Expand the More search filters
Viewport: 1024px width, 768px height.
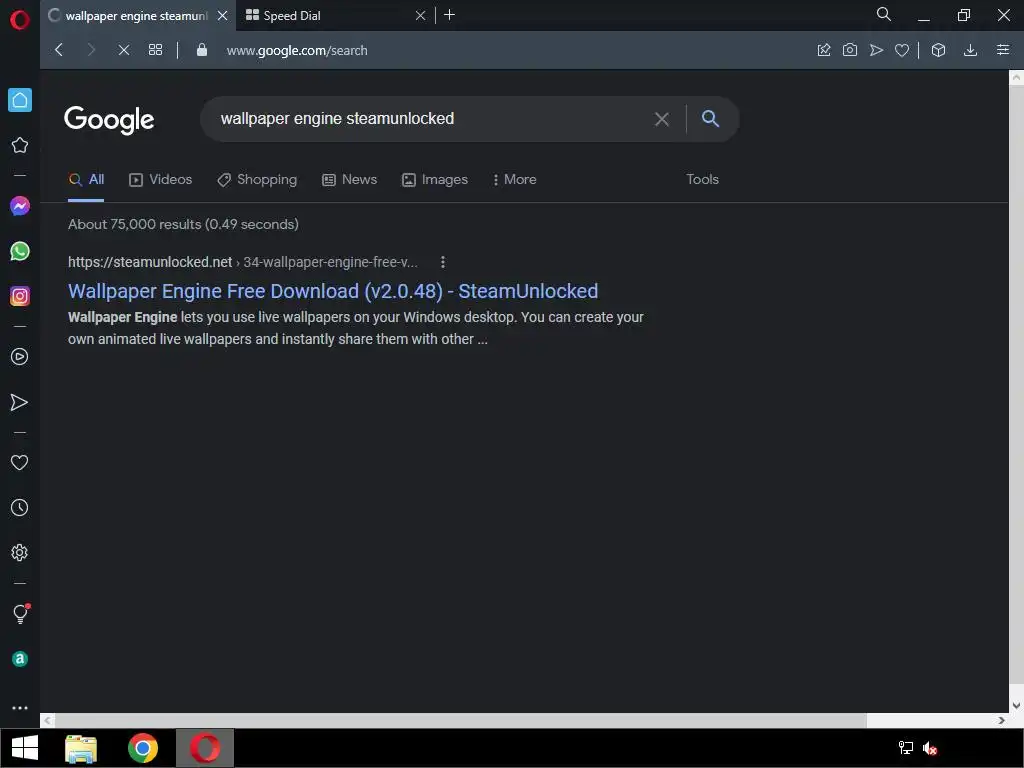tap(515, 180)
